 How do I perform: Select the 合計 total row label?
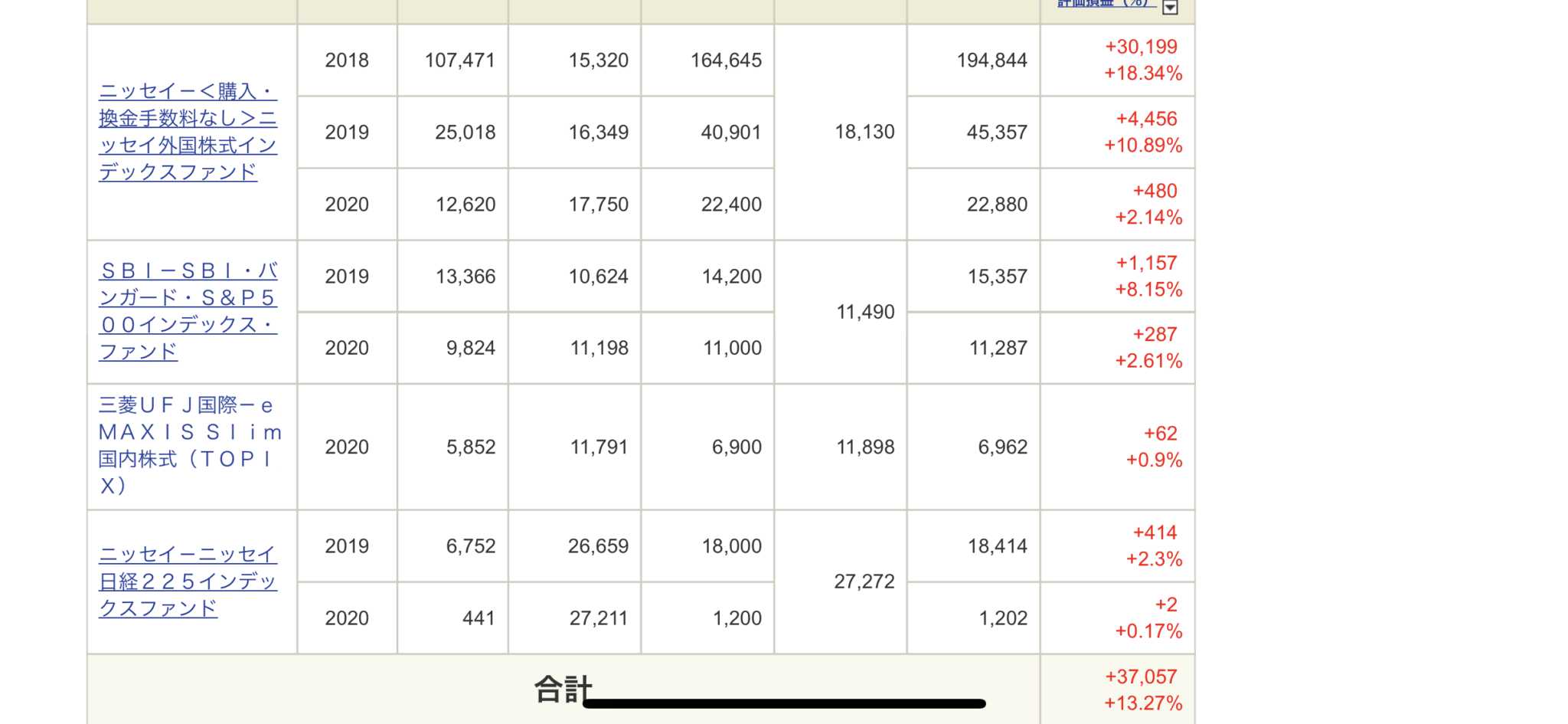[563, 689]
